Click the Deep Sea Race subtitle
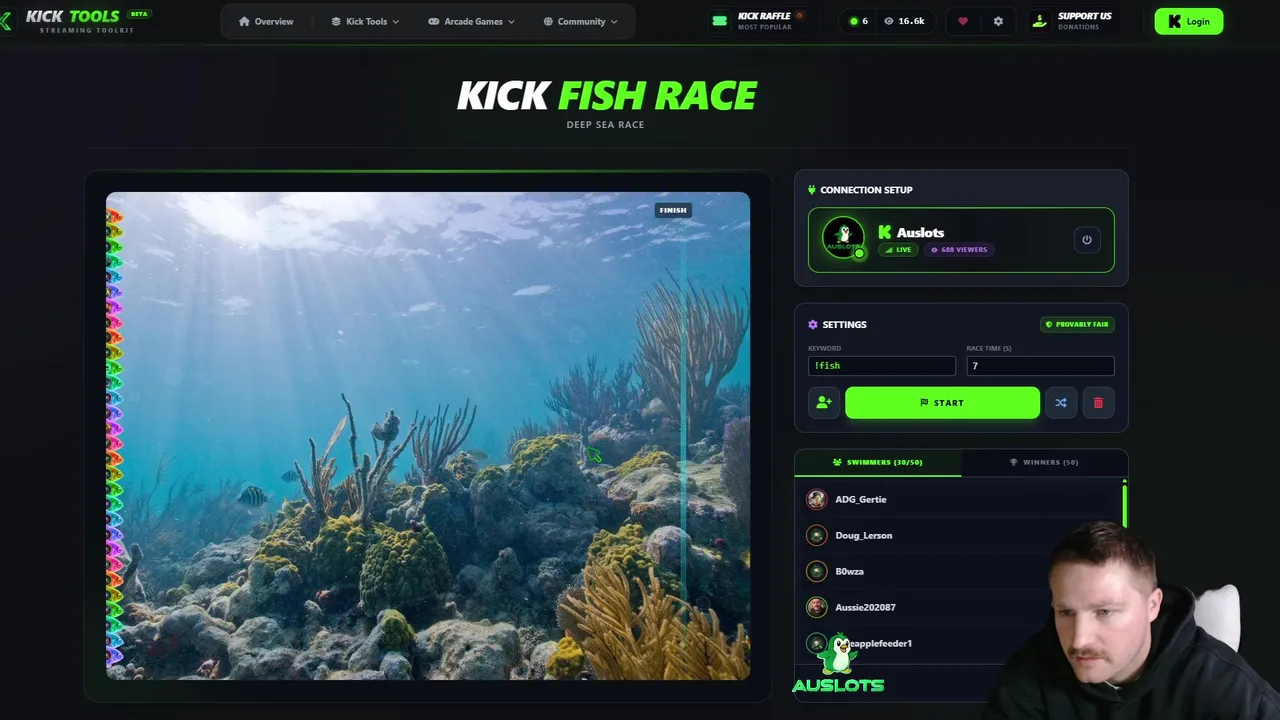Screen dimensions: 1280x720 pos(605,125)
